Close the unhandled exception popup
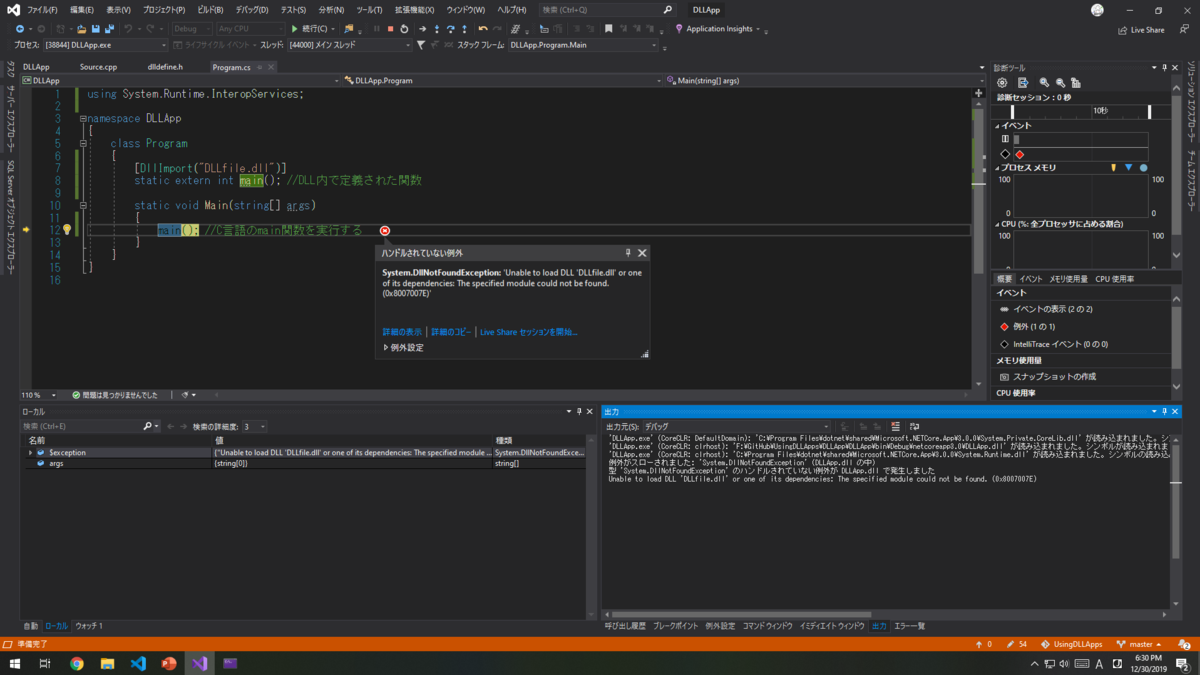The width and height of the screenshot is (1200, 675). (642, 254)
